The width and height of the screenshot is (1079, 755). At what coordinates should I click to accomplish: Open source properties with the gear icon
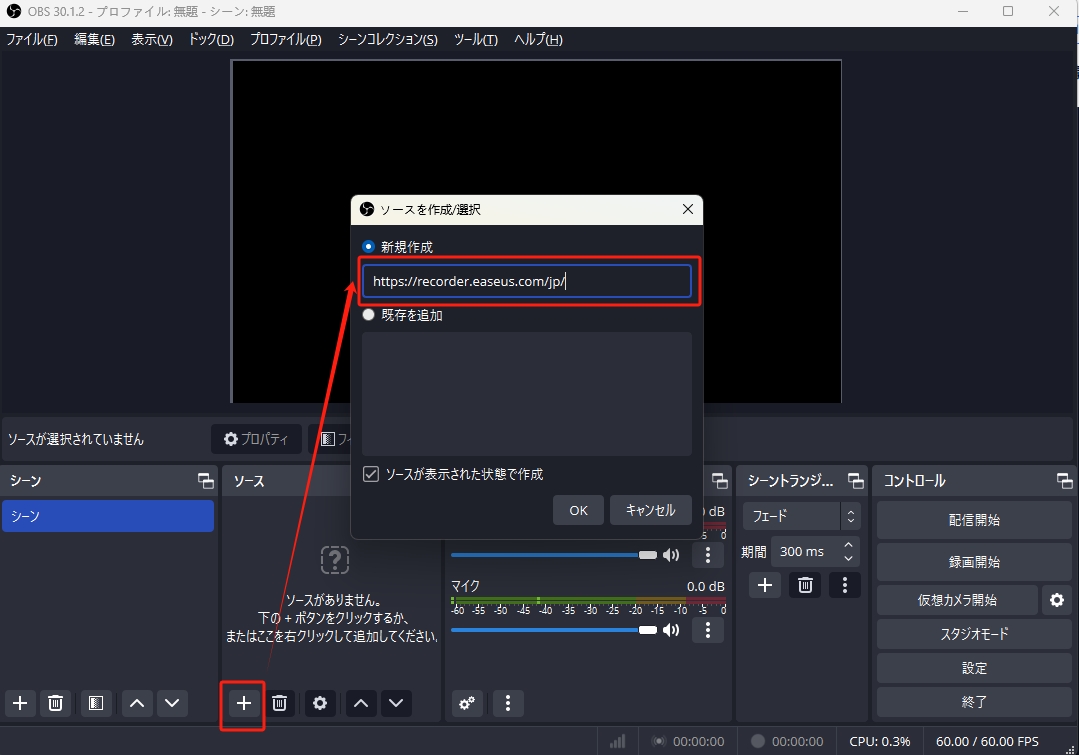tap(320, 703)
